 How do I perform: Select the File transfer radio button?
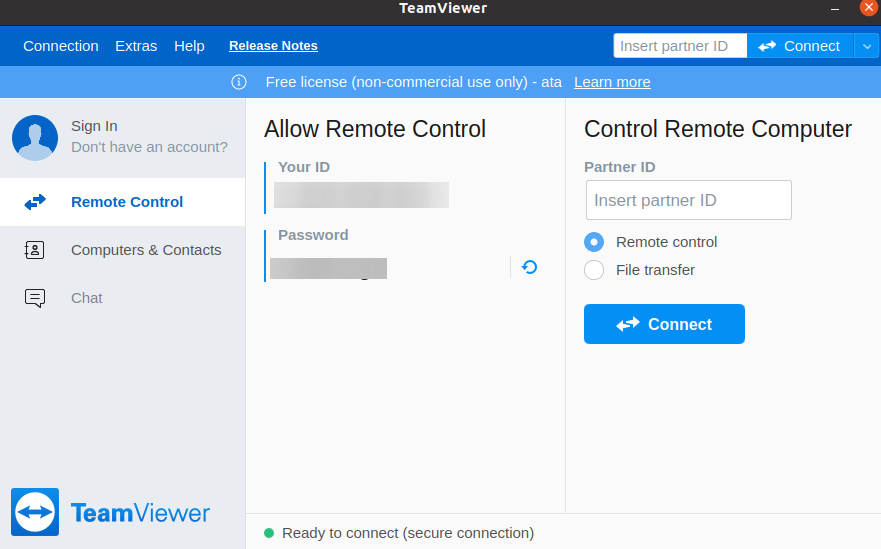[x=594, y=270]
